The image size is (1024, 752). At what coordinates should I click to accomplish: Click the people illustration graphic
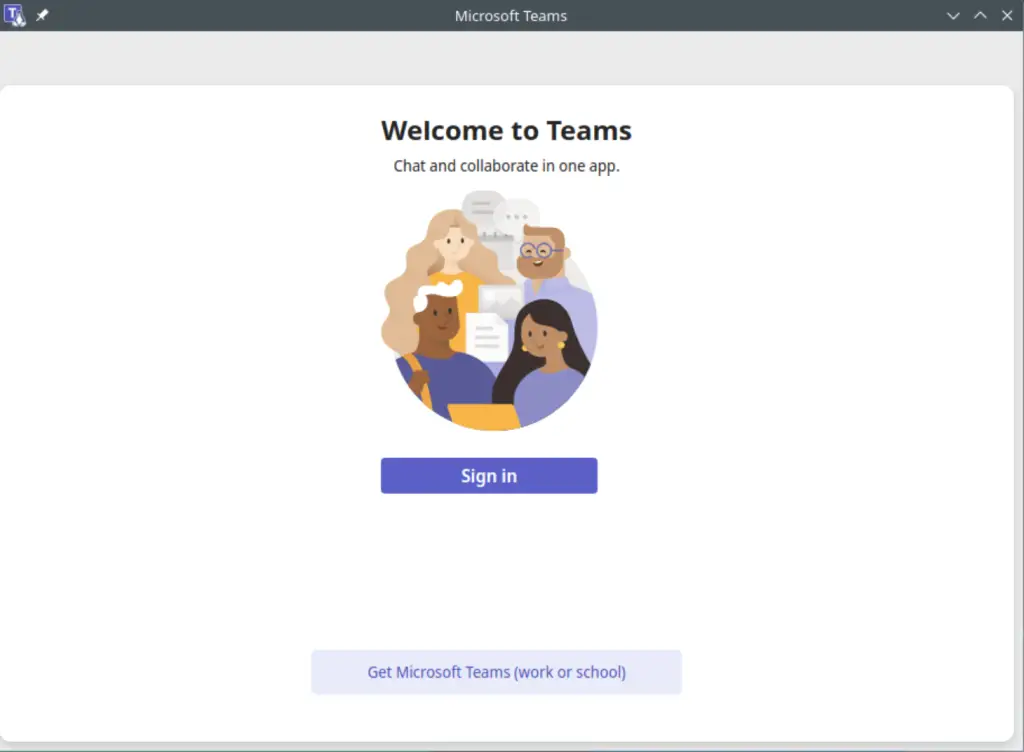tap(489, 310)
